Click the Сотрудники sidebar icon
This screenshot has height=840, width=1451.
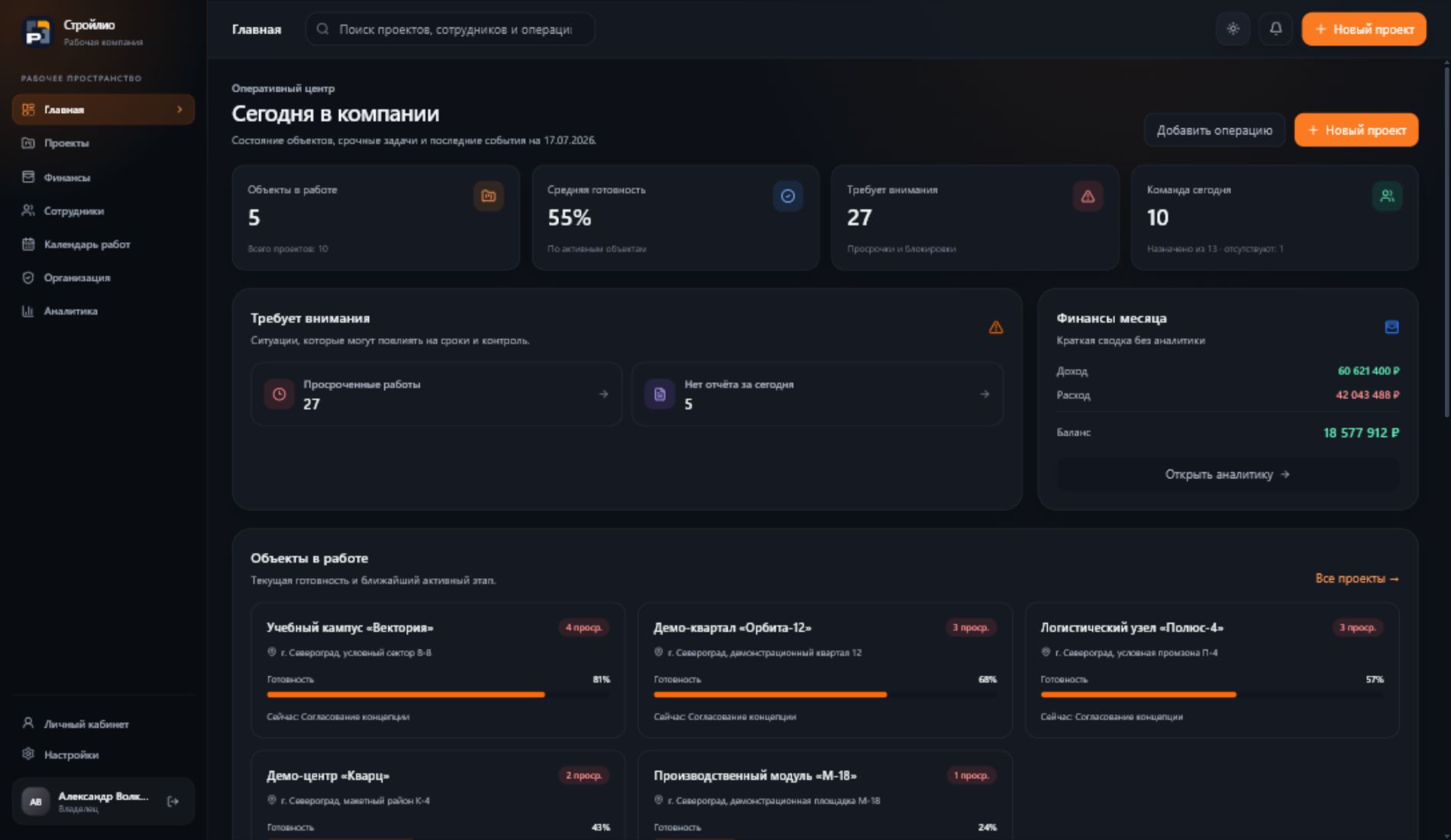28,211
